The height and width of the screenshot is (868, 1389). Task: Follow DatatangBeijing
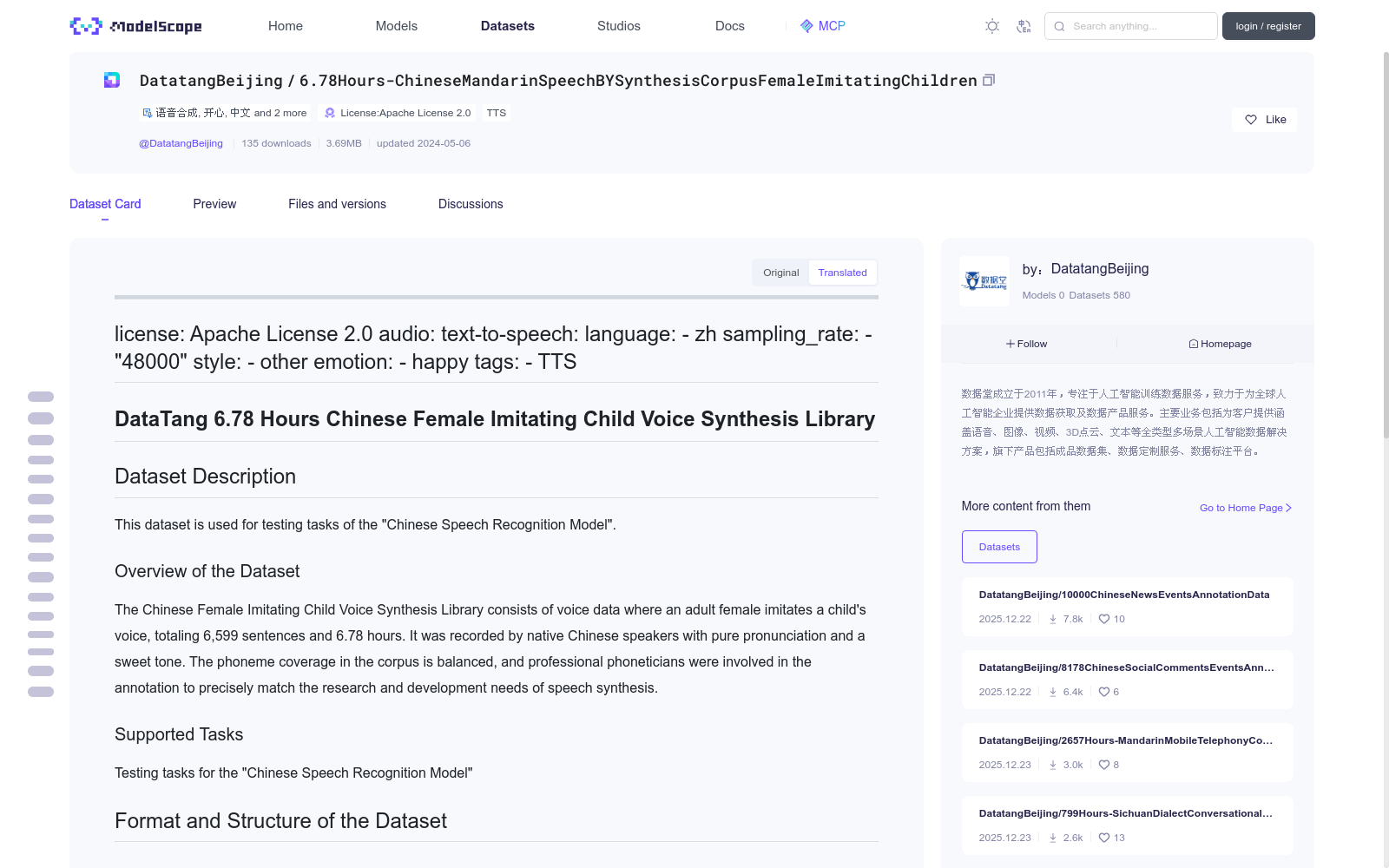[x=1027, y=344]
